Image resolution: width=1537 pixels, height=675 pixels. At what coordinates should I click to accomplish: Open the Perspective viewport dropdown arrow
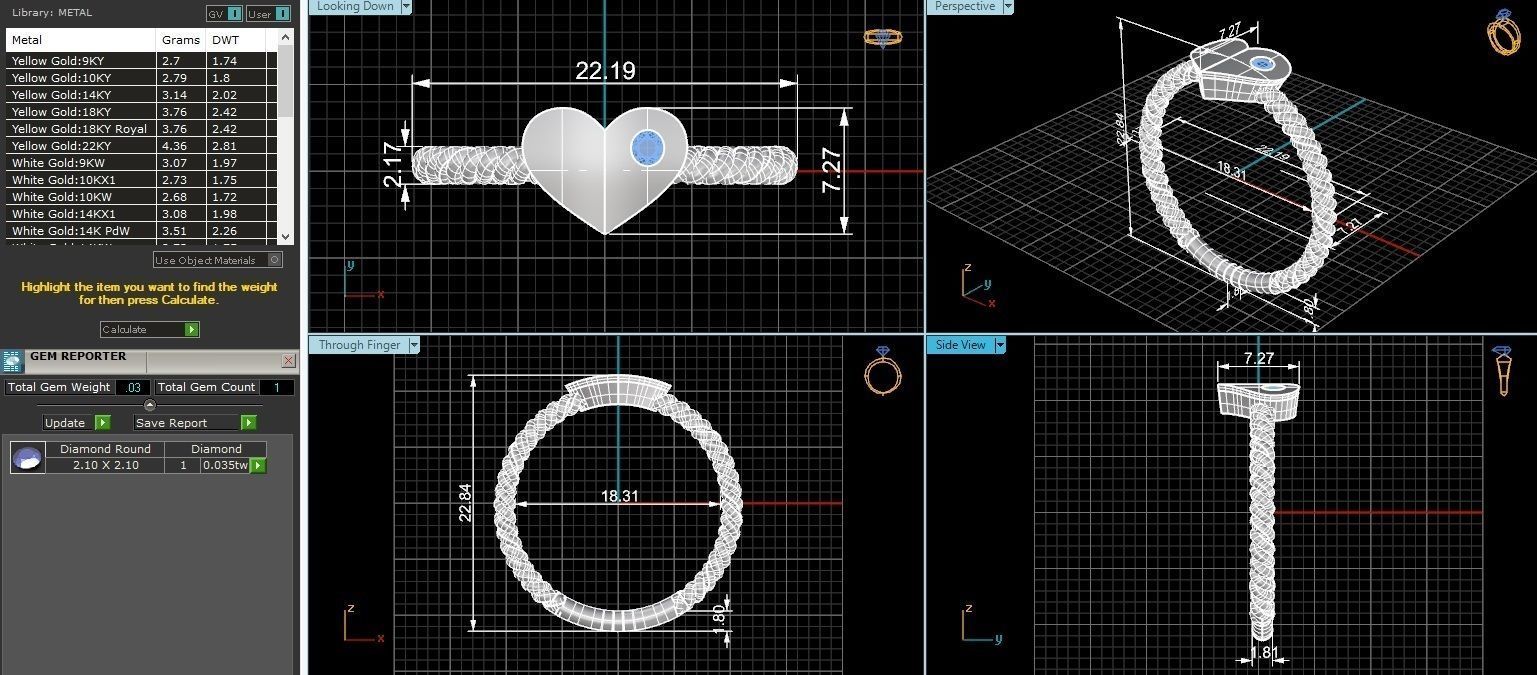pos(1007,6)
